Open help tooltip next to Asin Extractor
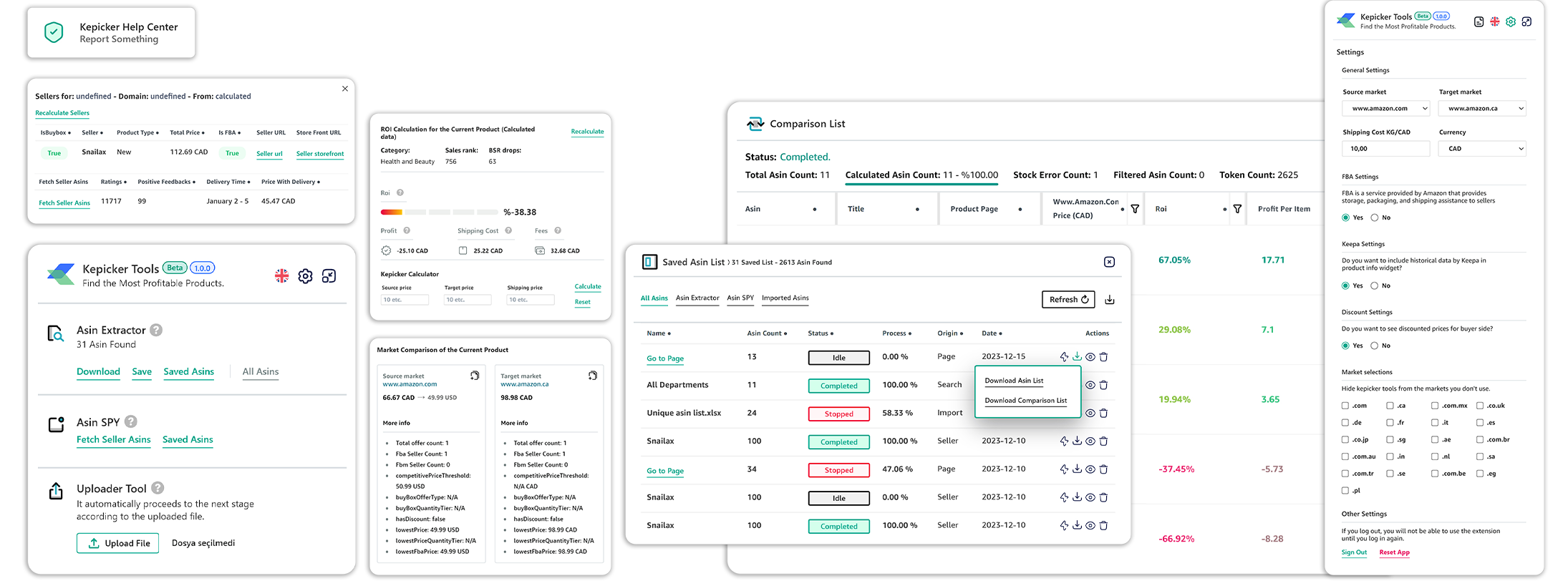The height and width of the screenshot is (586, 1568). click(156, 330)
